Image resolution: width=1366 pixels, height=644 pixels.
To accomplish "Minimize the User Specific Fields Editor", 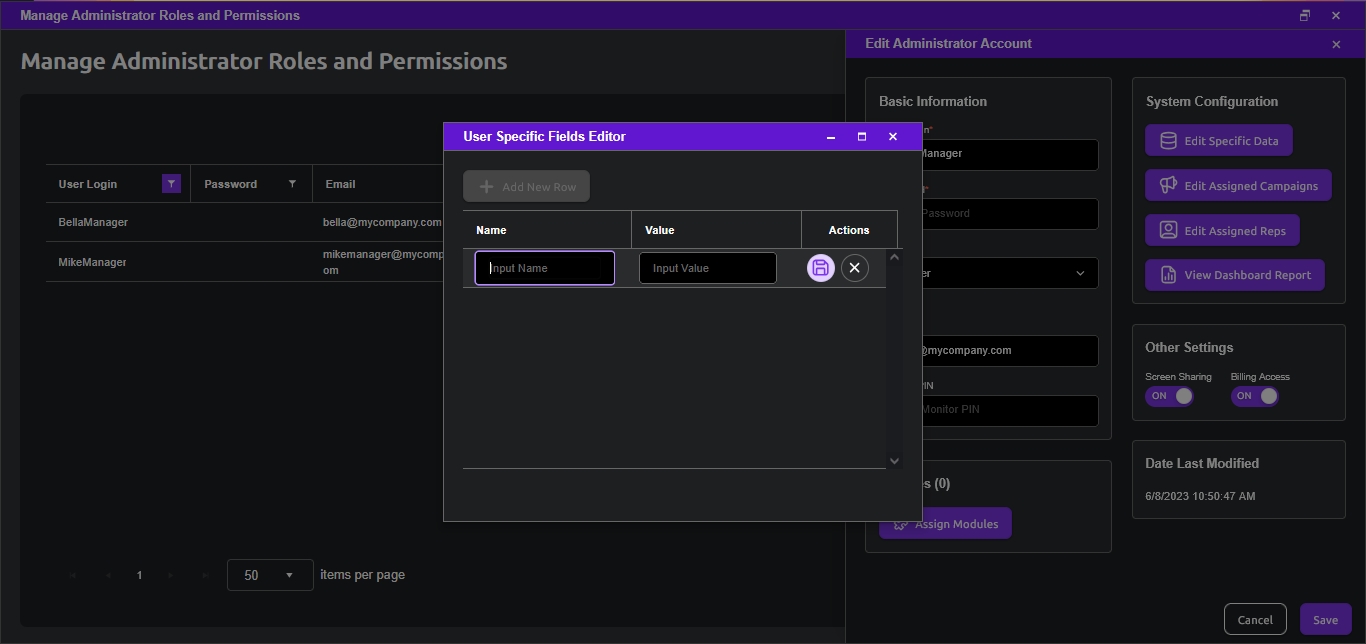I will pyautogui.click(x=831, y=137).
